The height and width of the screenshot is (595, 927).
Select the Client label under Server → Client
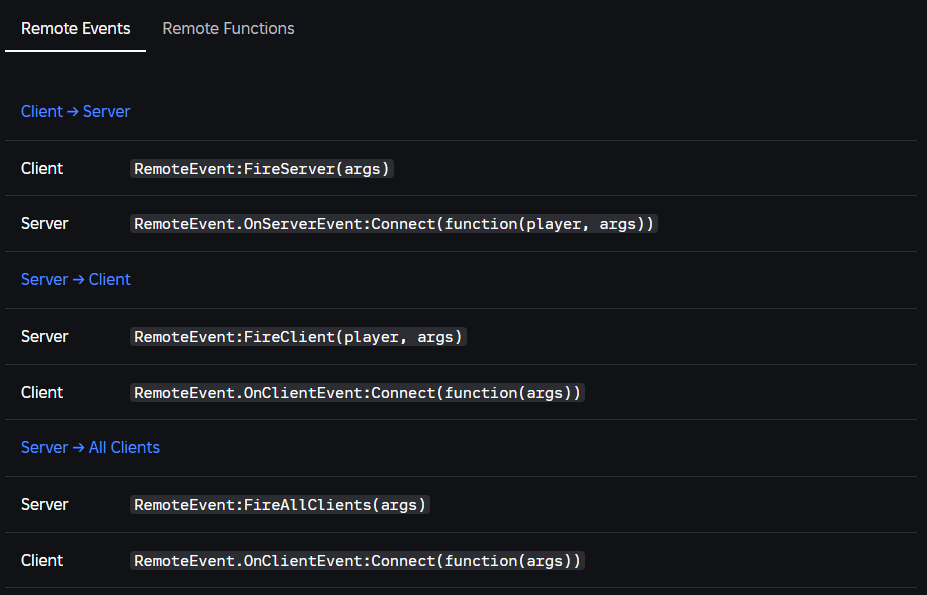point(41,392)
